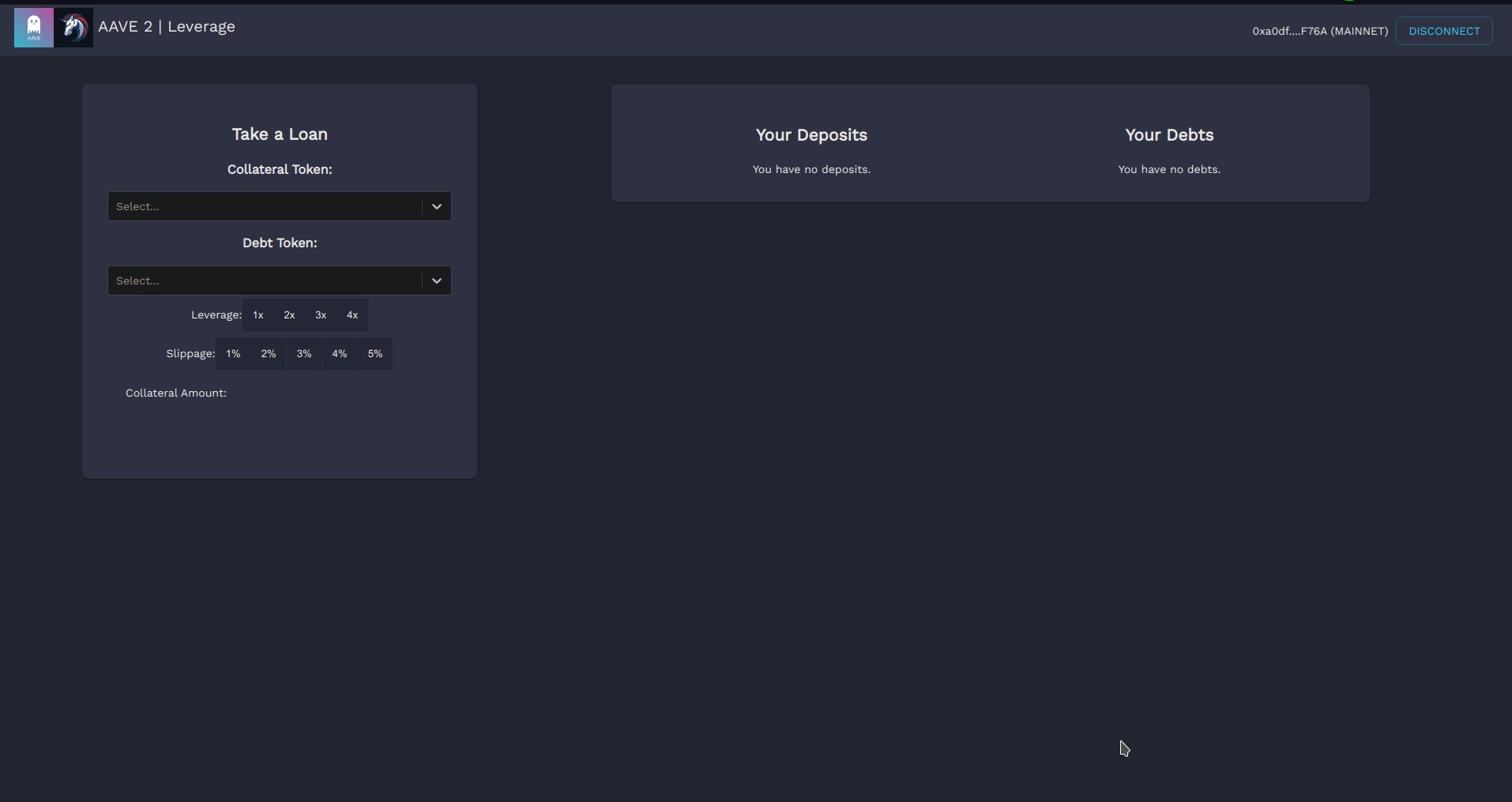Pick 5% slippage

375,353
